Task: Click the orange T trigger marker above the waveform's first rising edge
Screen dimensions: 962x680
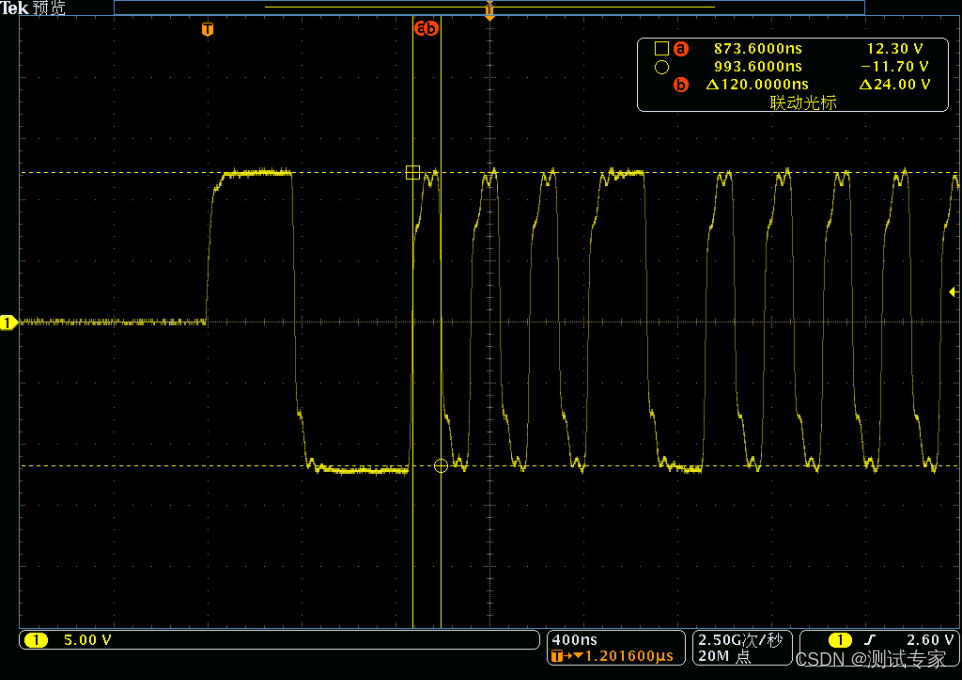Action: (207, 29)
